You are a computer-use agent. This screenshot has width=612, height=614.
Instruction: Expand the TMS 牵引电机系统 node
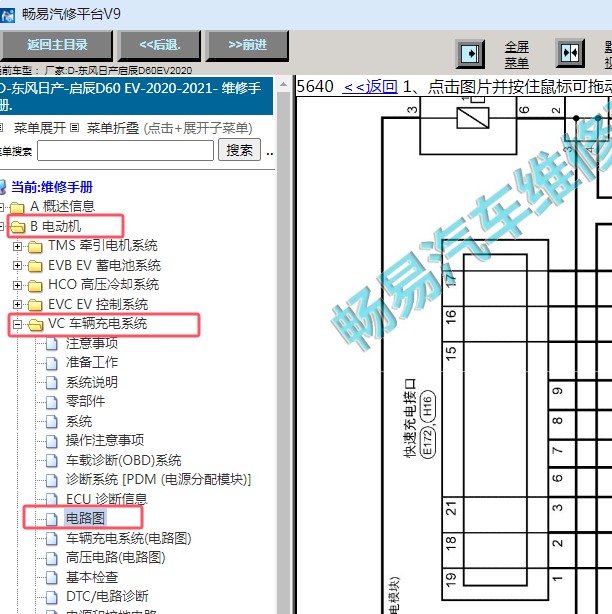point(17,246)
